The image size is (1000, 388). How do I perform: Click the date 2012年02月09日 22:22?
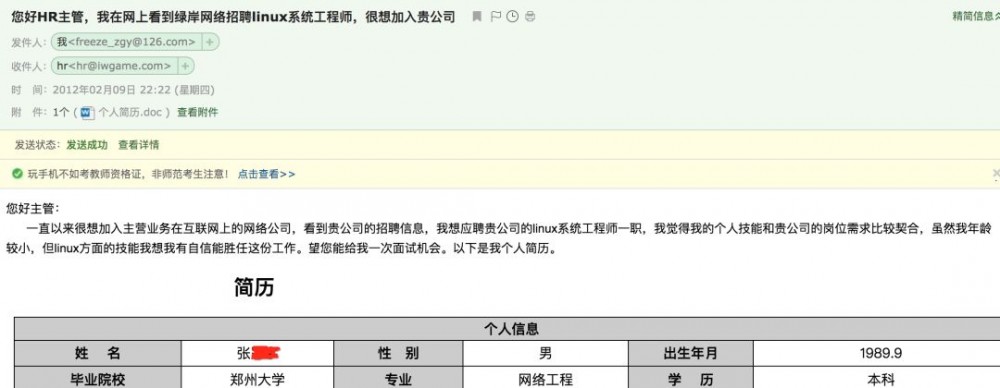tap(112, 90)
